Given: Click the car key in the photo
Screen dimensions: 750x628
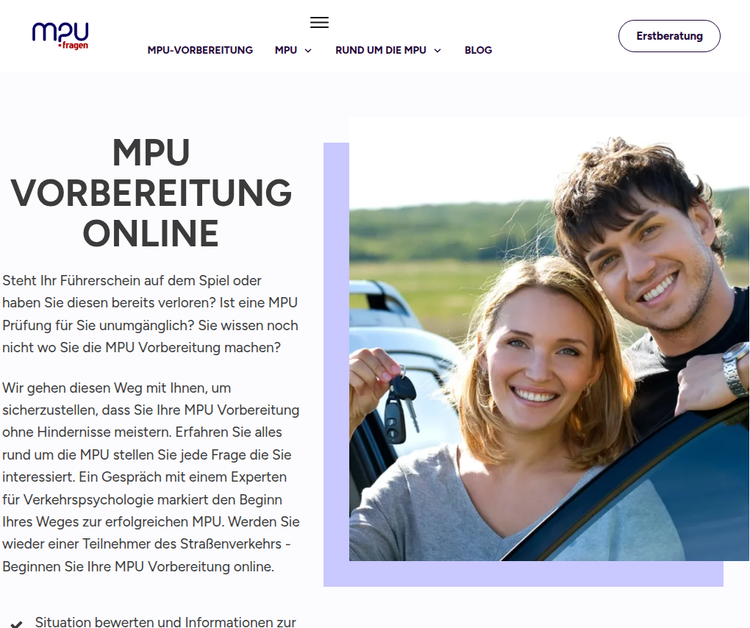Looking at the screenshot, I should tap(401, 405).
